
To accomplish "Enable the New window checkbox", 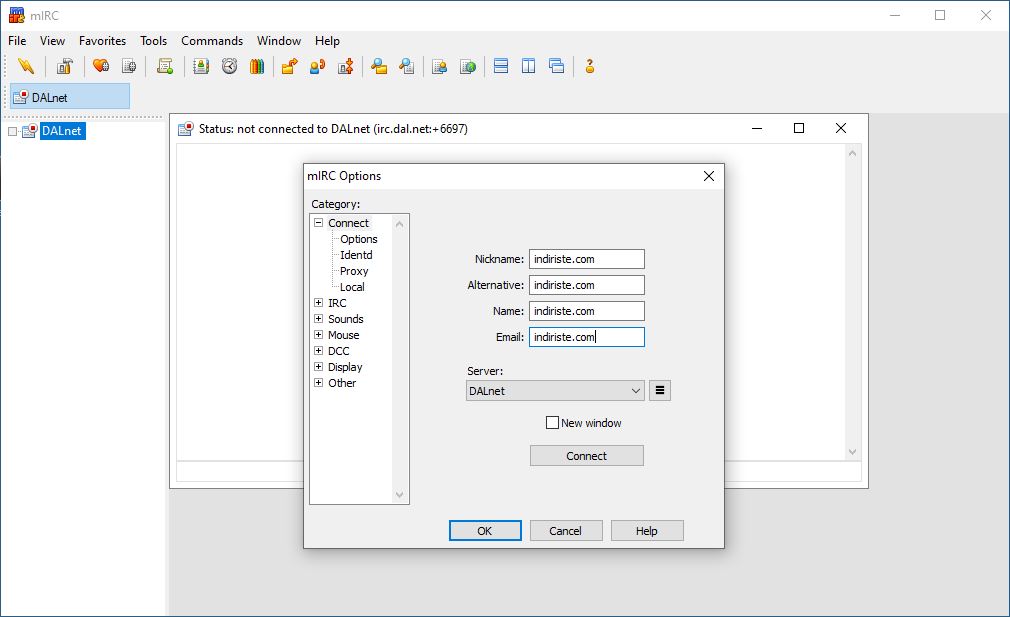I will point(552,422).
